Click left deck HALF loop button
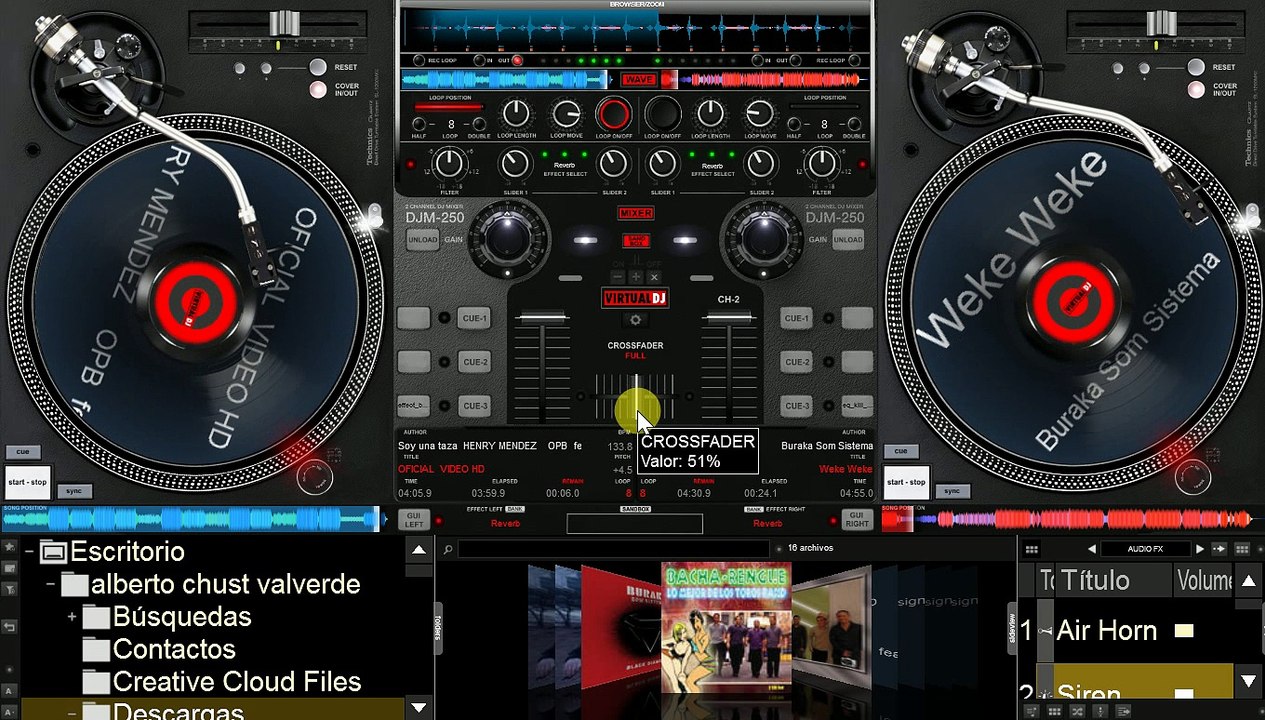This screenshot has height=720, width=1265. (419, 125)
